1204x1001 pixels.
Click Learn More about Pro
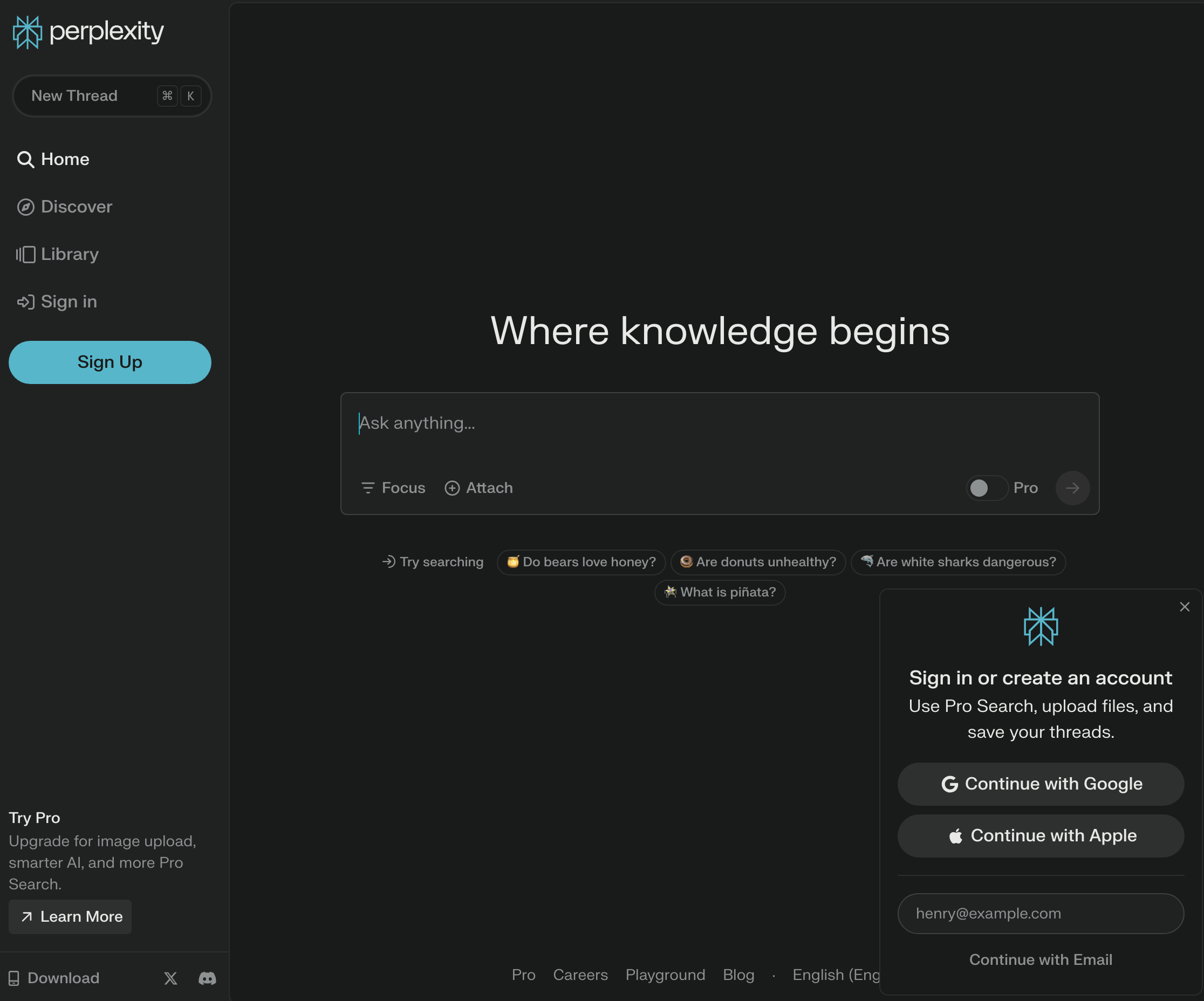coord(71,917)
